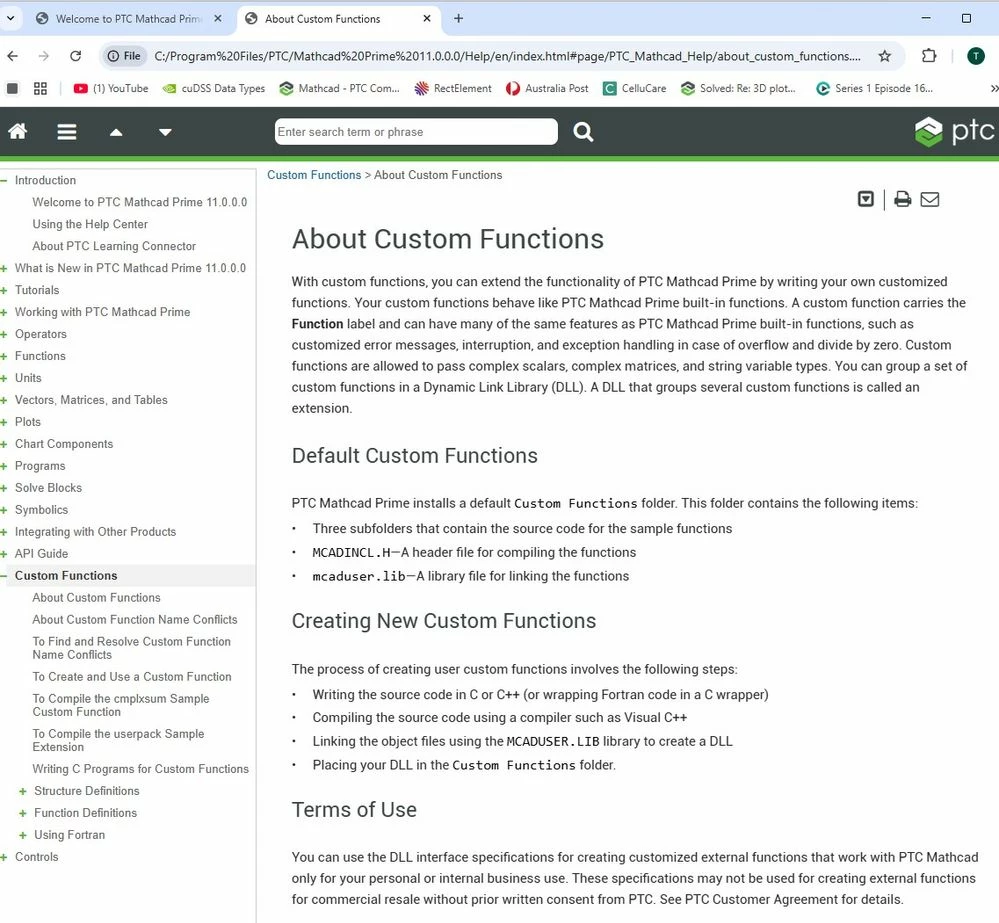The width and height of the screenshot is (999, 923).
Task: Open the cuDSS Data Types bookmark
Action: pyautogui.click(x=214, y=89)
